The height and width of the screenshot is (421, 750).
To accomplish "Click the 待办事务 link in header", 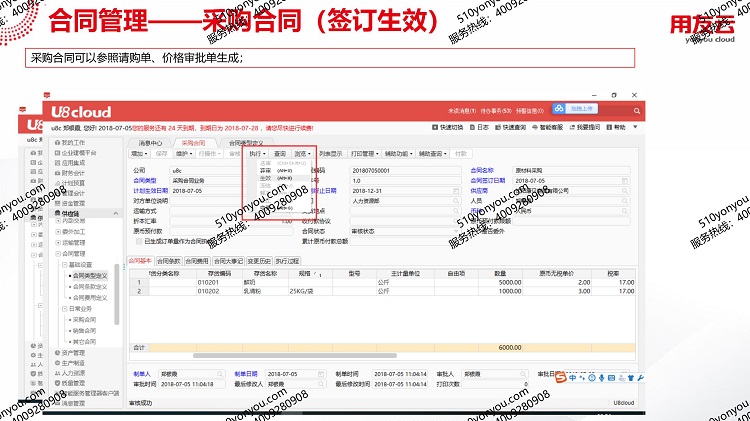I will click(493, 110).
